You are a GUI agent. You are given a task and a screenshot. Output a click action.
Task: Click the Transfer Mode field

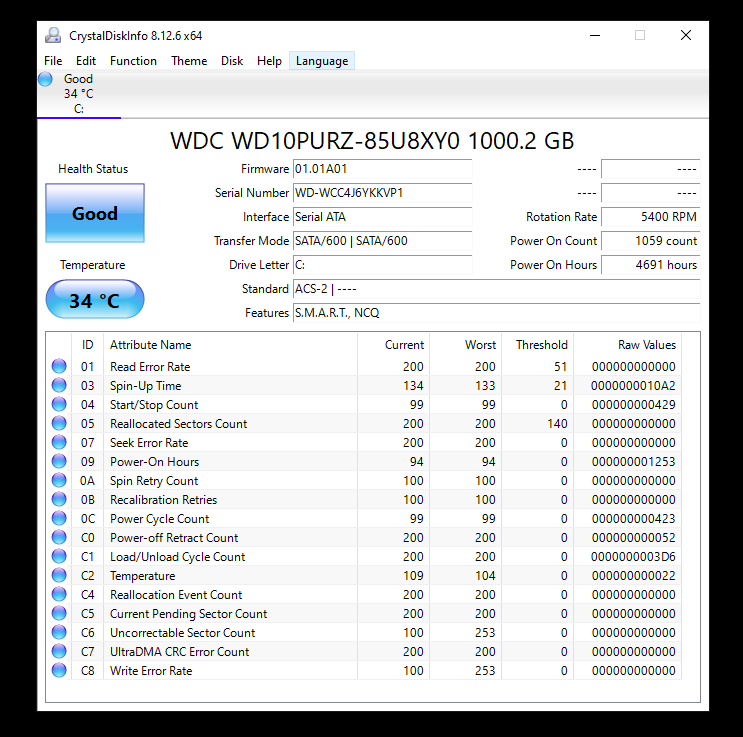click(382, 241)
